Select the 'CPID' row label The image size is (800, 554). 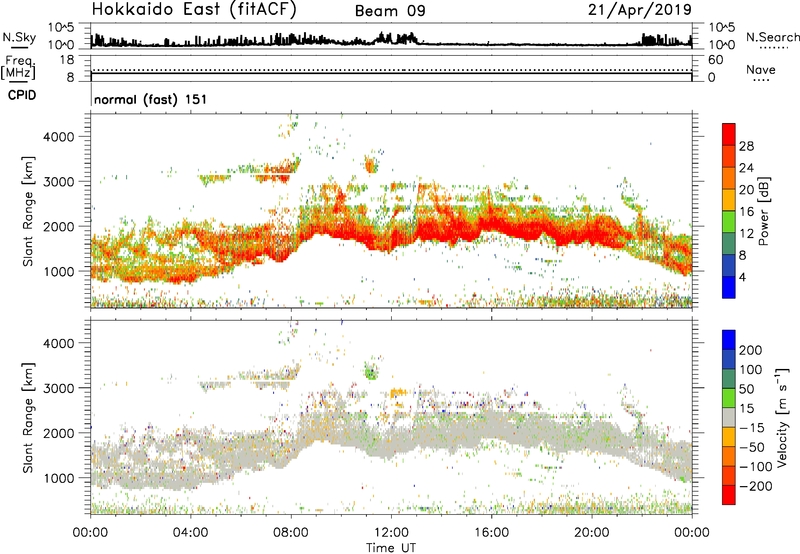pyautogui.click(x=22, y=95)
